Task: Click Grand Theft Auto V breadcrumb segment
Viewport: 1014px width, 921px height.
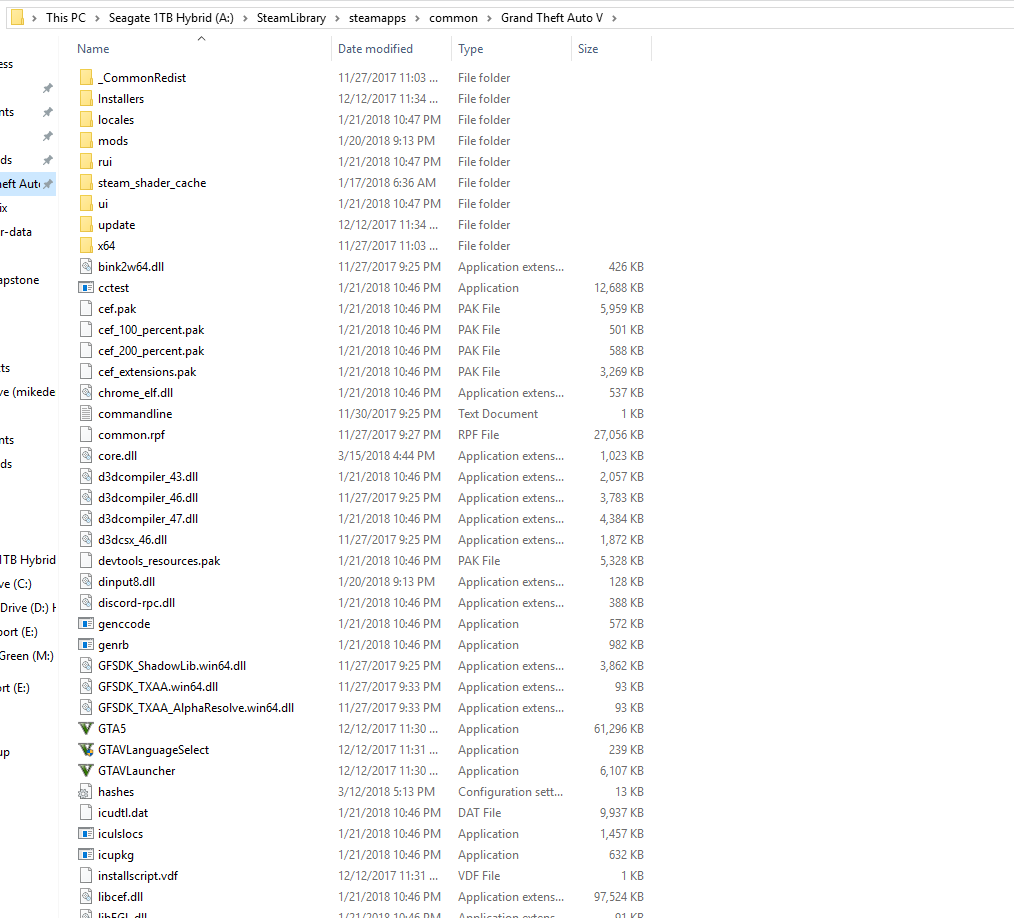Action: (552, 18)
